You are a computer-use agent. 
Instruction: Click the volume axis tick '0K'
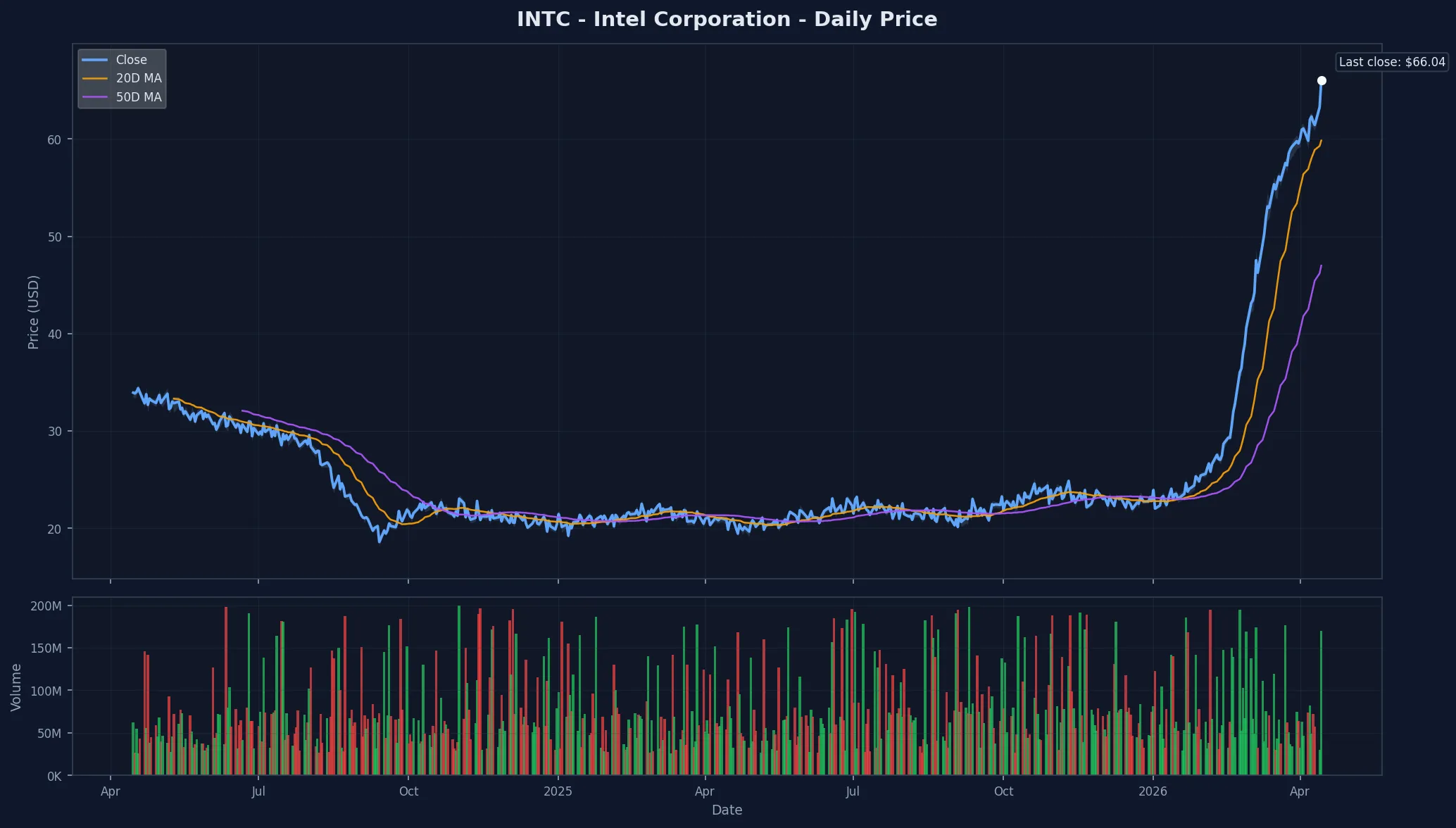point(54,776)
